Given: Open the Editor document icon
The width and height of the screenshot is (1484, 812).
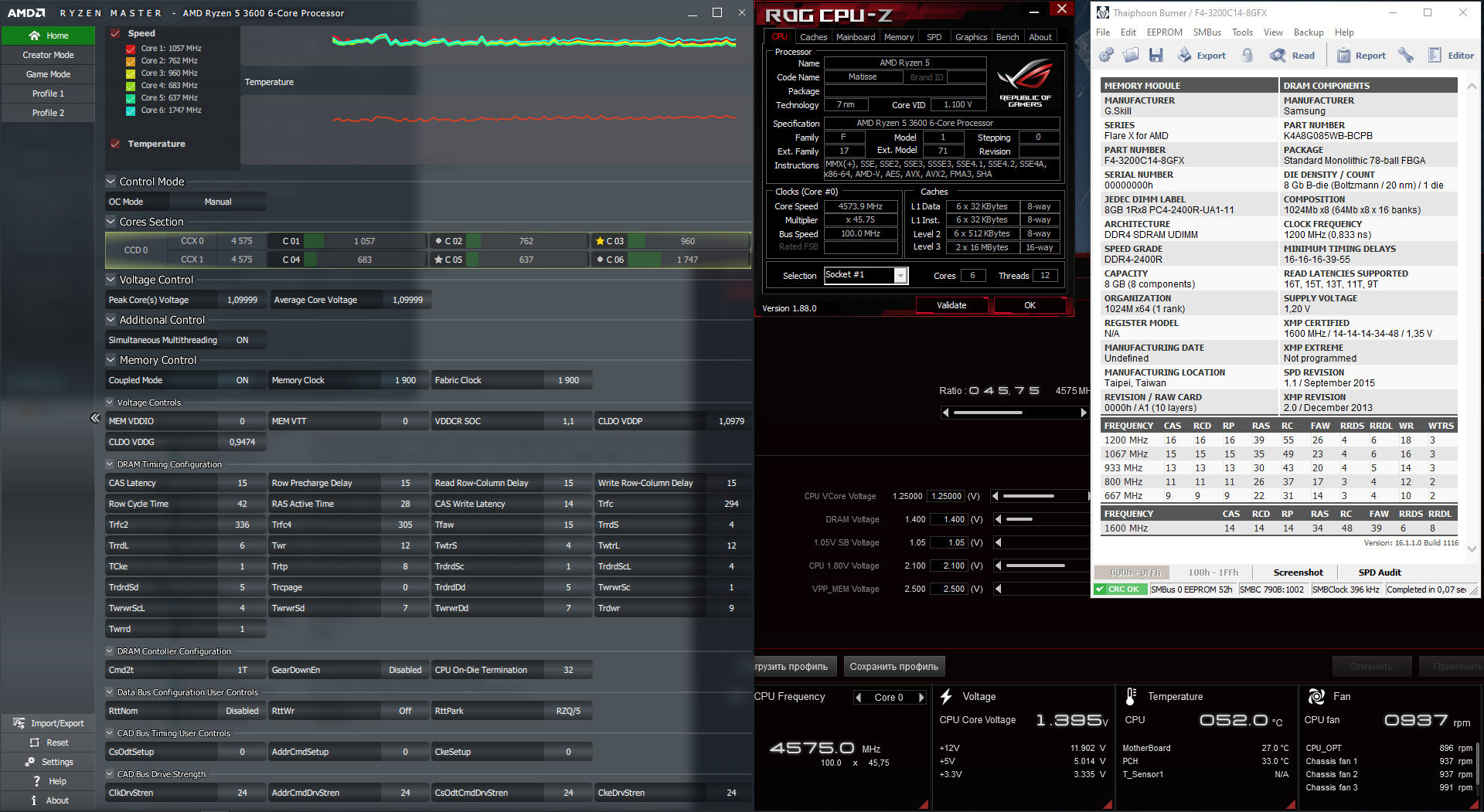Looking at the screenshot, I should (x=1435, y=55).
